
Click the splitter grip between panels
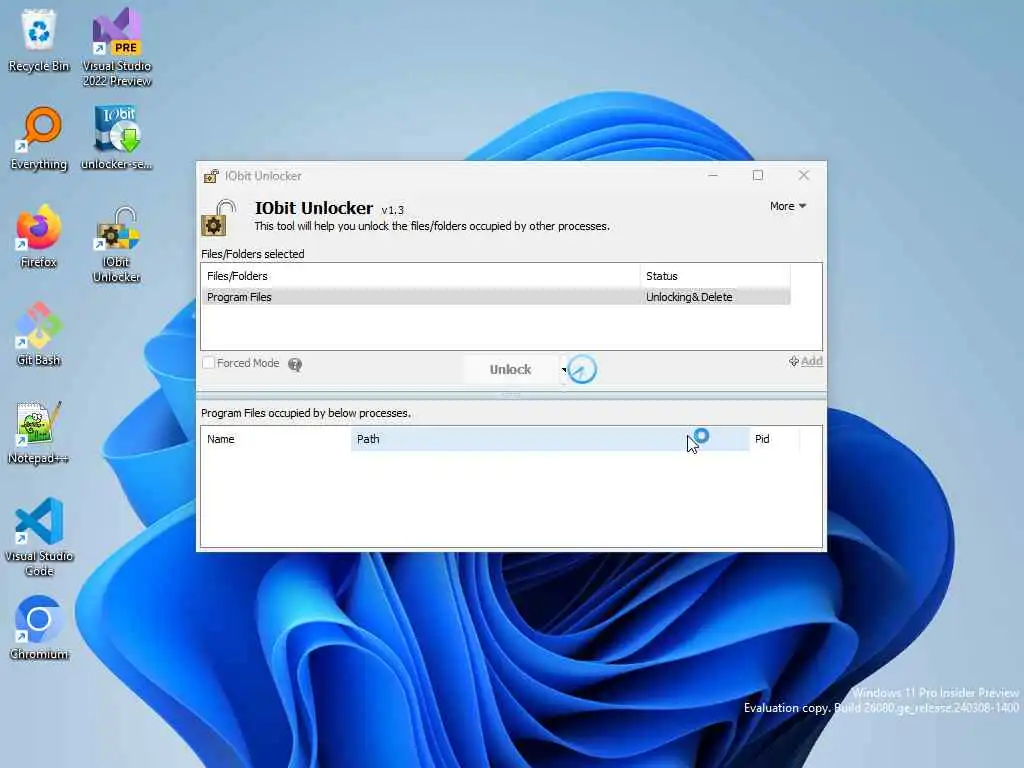(511, 394)
